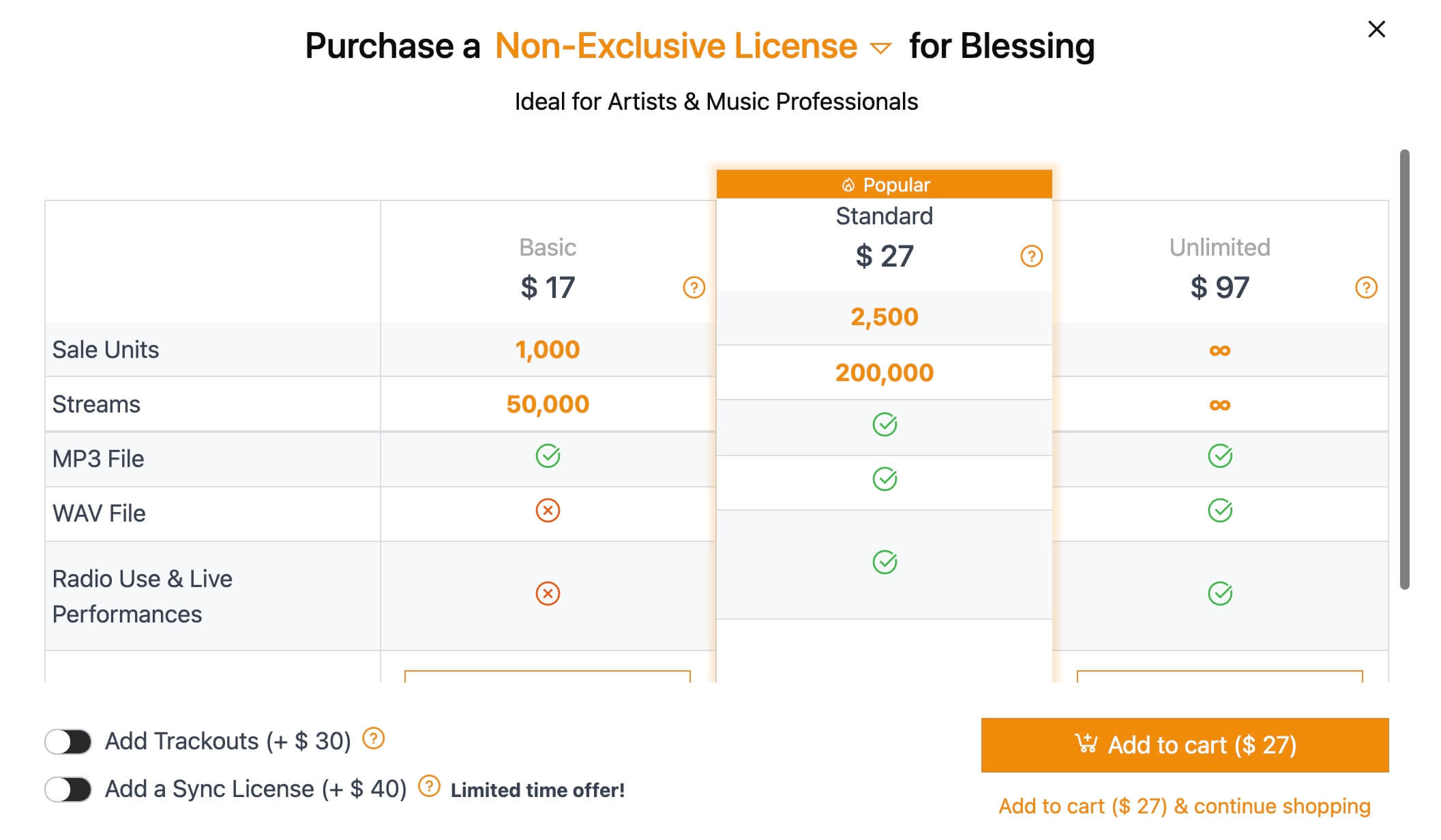Open the Unlimited license help icon

pyautogui.click(x=1366, y=288)
